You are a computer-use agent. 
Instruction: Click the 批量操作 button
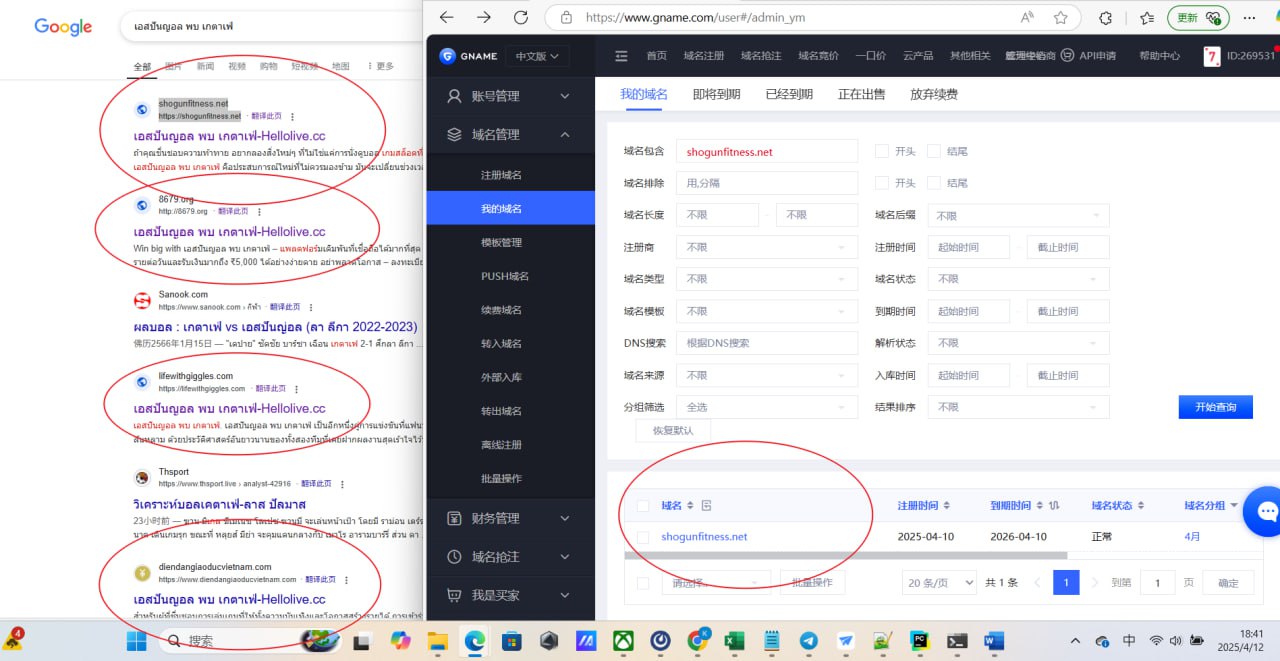812,583
